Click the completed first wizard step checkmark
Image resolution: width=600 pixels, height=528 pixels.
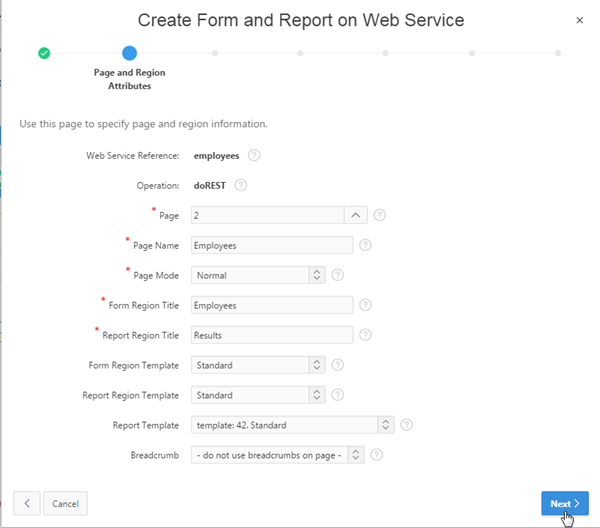[44, 53]
